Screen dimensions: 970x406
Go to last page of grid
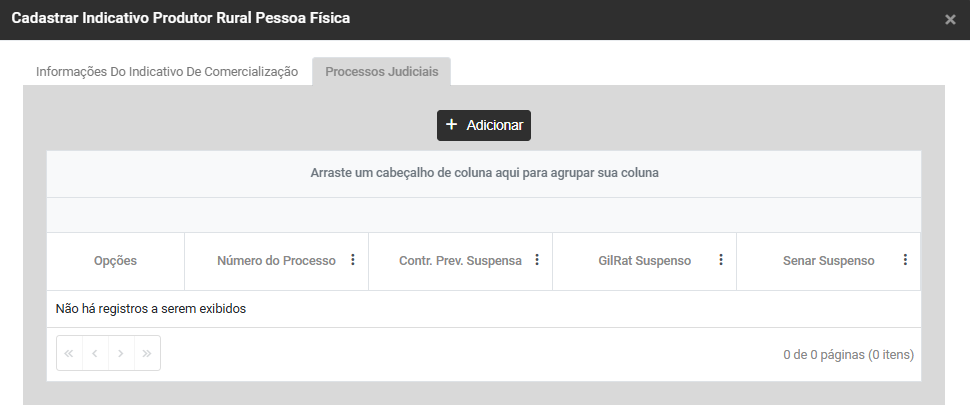coord(147,354)
